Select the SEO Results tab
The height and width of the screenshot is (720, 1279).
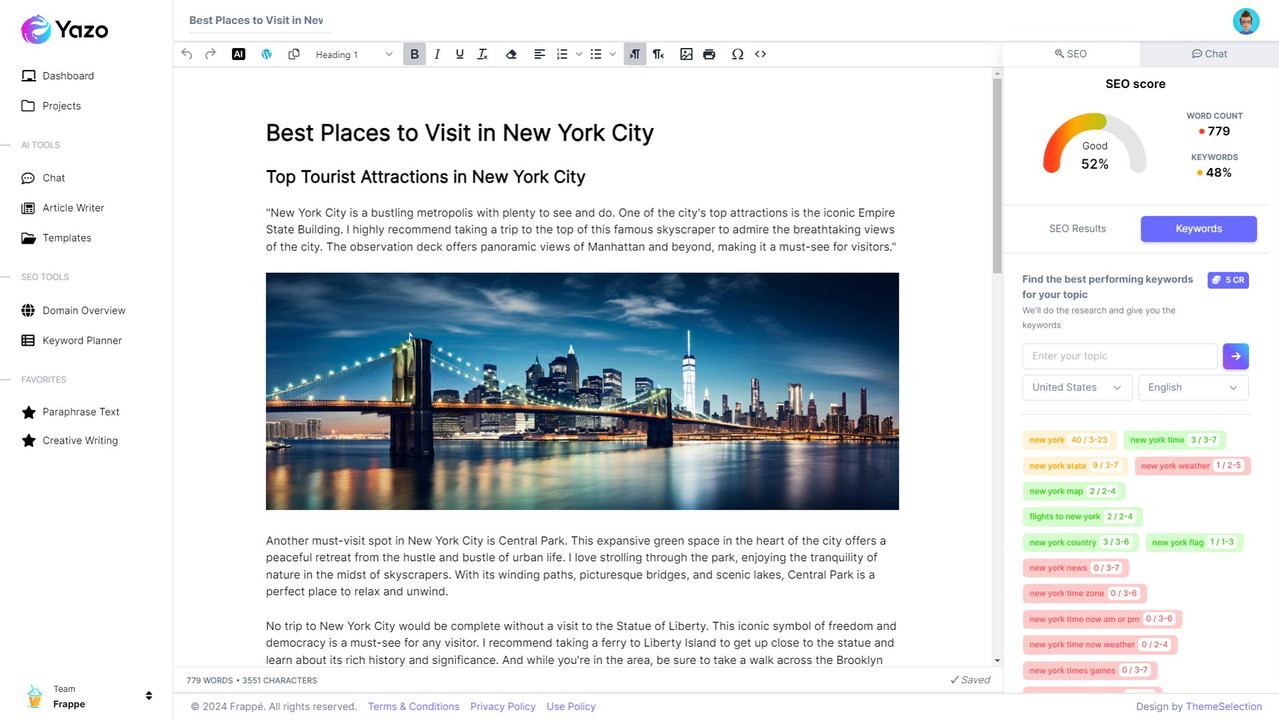(x=1077, y=229)
